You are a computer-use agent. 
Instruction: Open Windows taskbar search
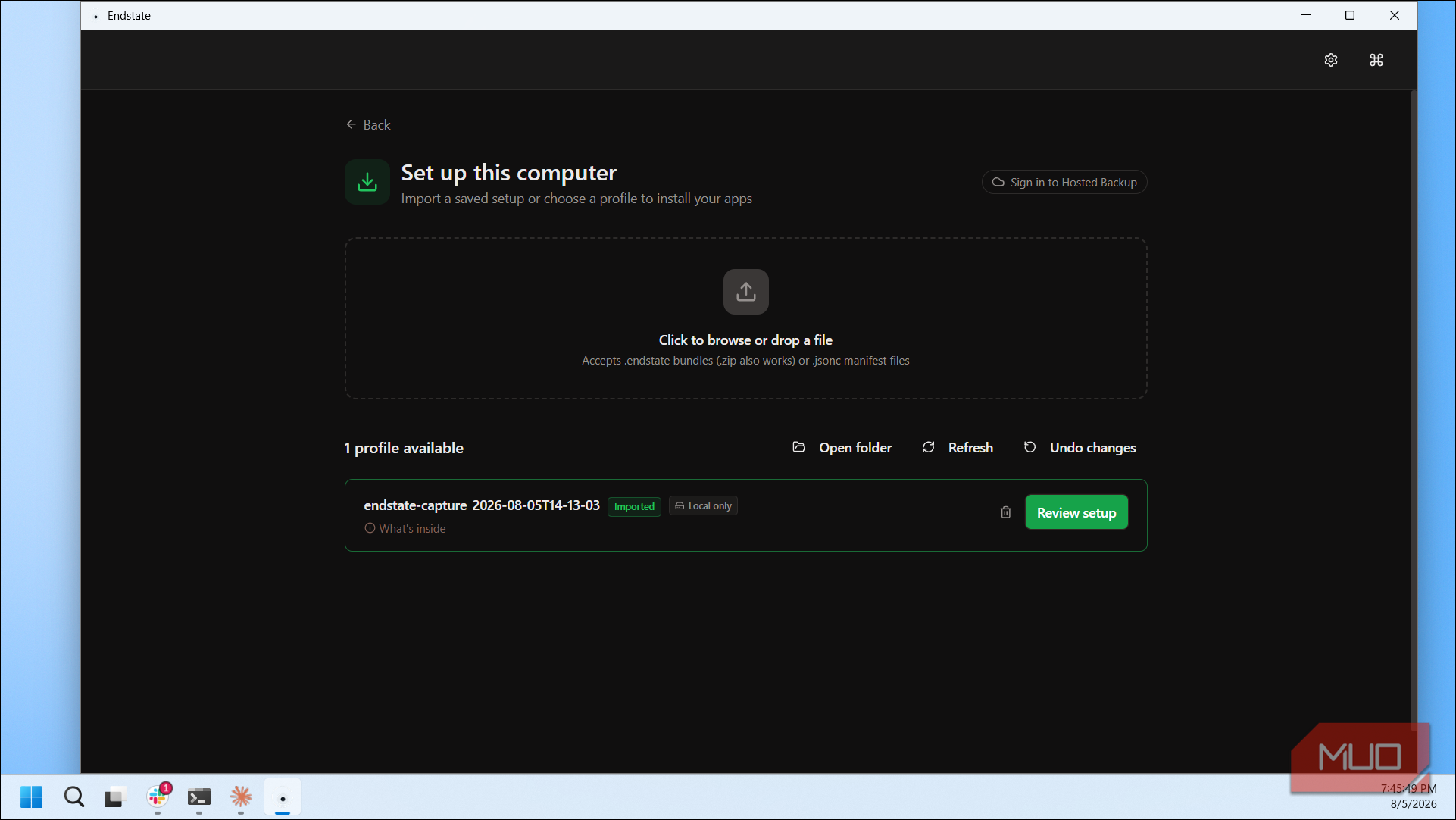pos(73,797)
